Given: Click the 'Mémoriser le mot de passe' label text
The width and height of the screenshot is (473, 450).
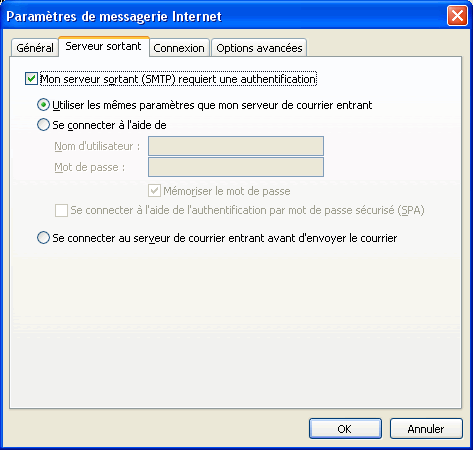Looking at the screenshot, I should pyautogui.click(x=227, y=191).
